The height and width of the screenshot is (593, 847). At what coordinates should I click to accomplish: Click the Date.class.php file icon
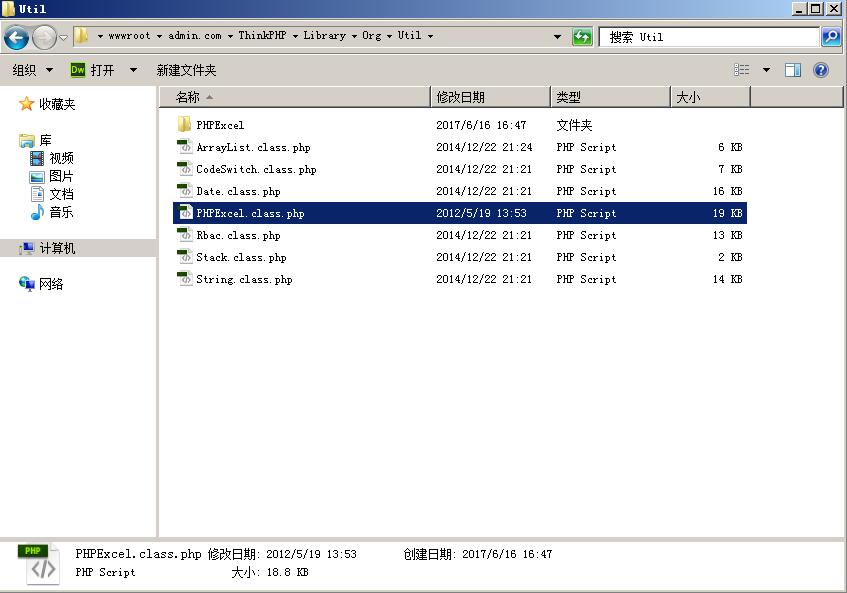(x=185, y=191)
